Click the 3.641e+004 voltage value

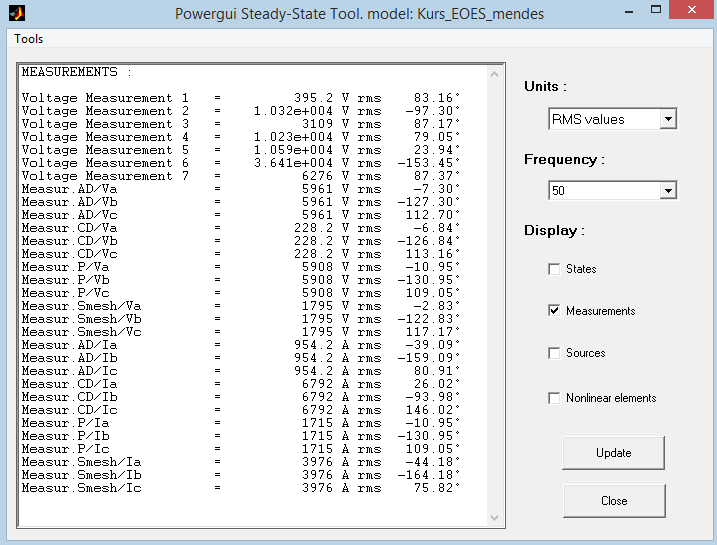pos(294,163)
